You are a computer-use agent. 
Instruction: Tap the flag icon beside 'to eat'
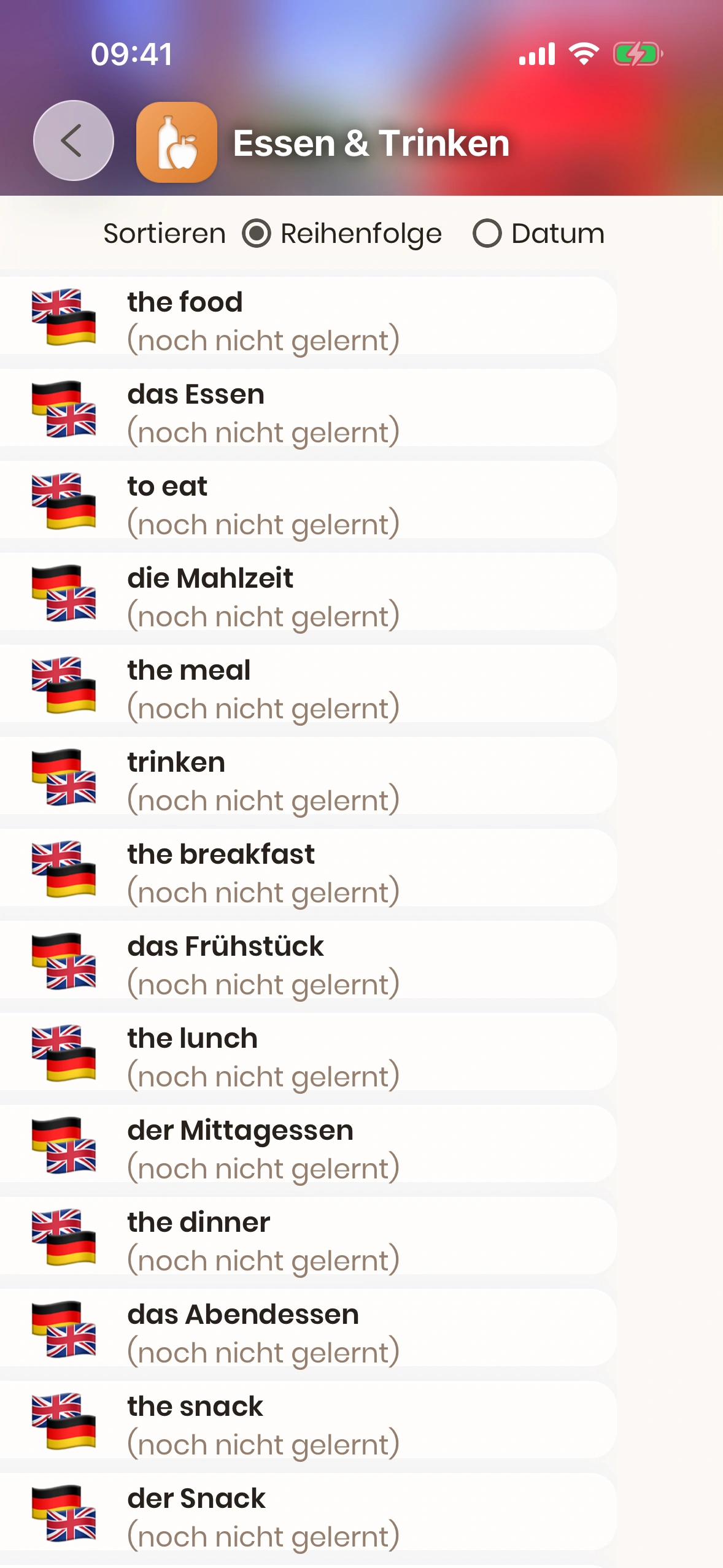coord(64,501)
